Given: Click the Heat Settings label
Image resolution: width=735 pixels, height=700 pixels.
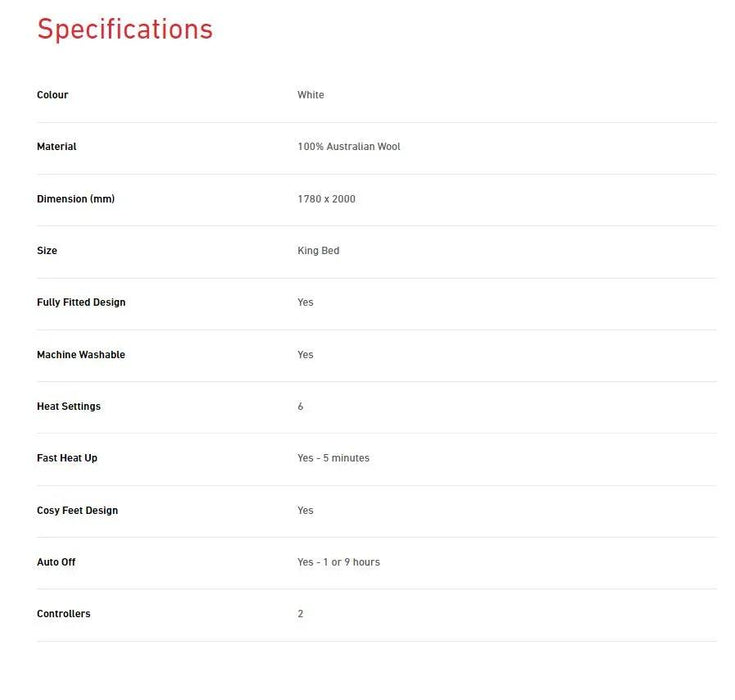Looking at the screenshot, I should click(x=69, y=407).
